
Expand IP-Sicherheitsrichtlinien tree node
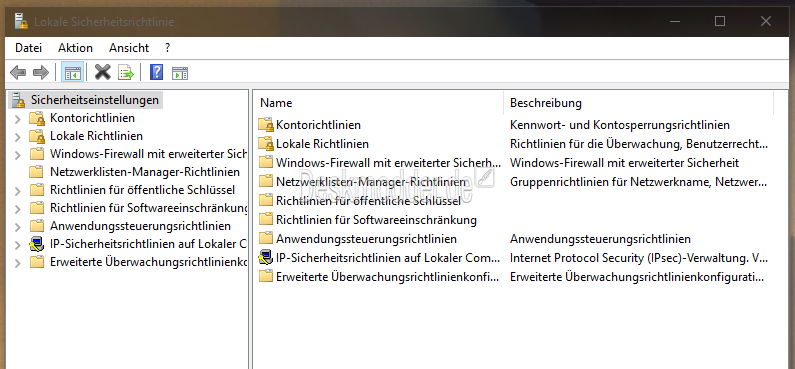pos(18,245)
